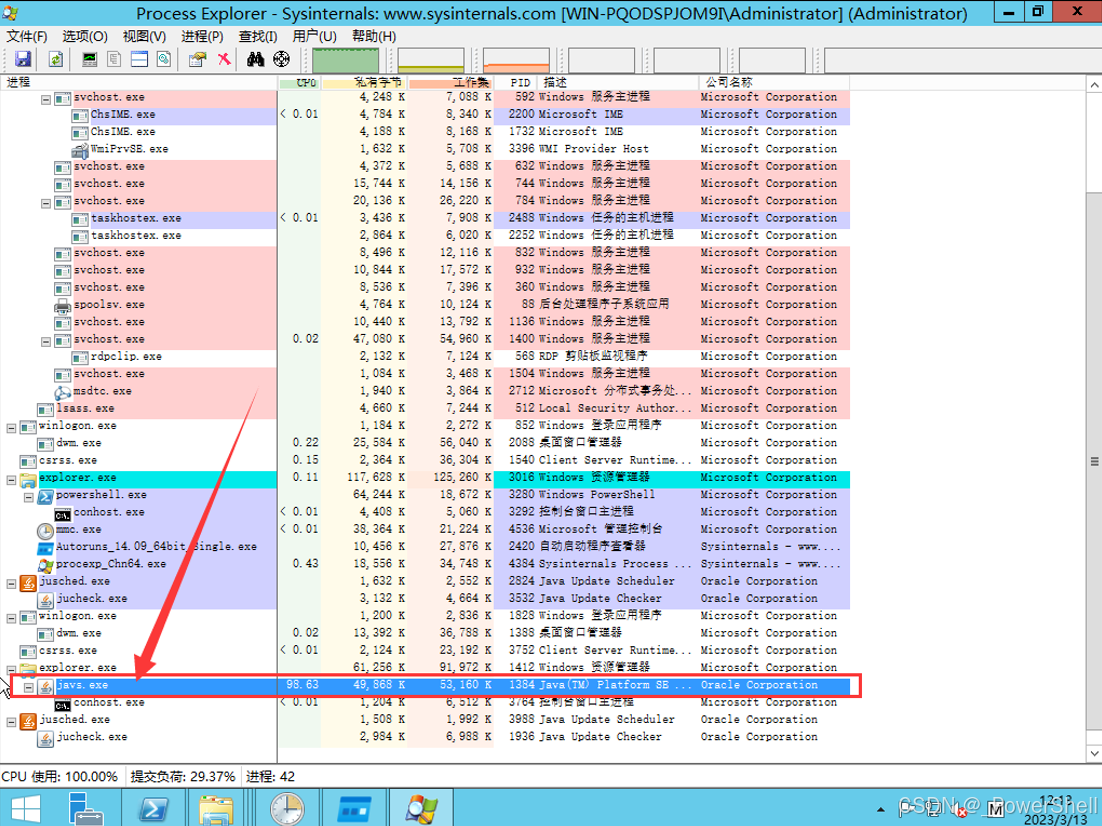Sort by the 进程 column header
Image resolution: width=1102 pixels, height=826 pixels.
coord(139,82)
